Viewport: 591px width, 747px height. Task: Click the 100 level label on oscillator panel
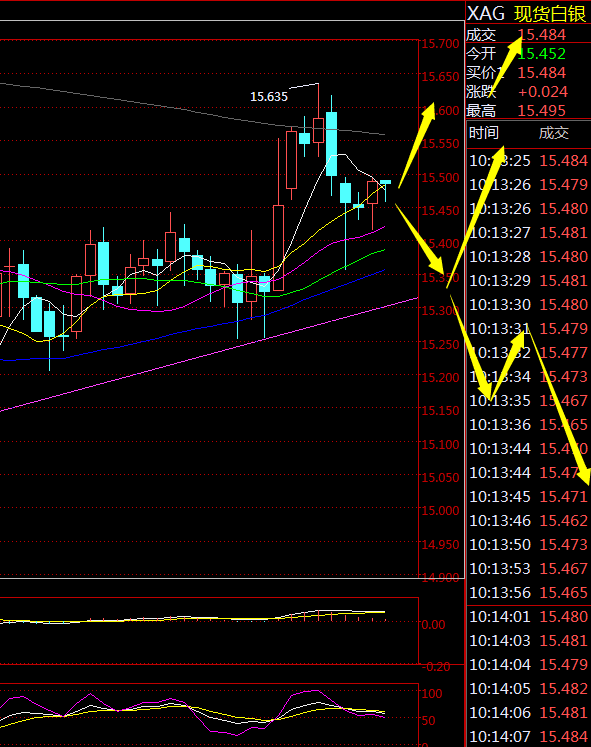coord(432,694)
